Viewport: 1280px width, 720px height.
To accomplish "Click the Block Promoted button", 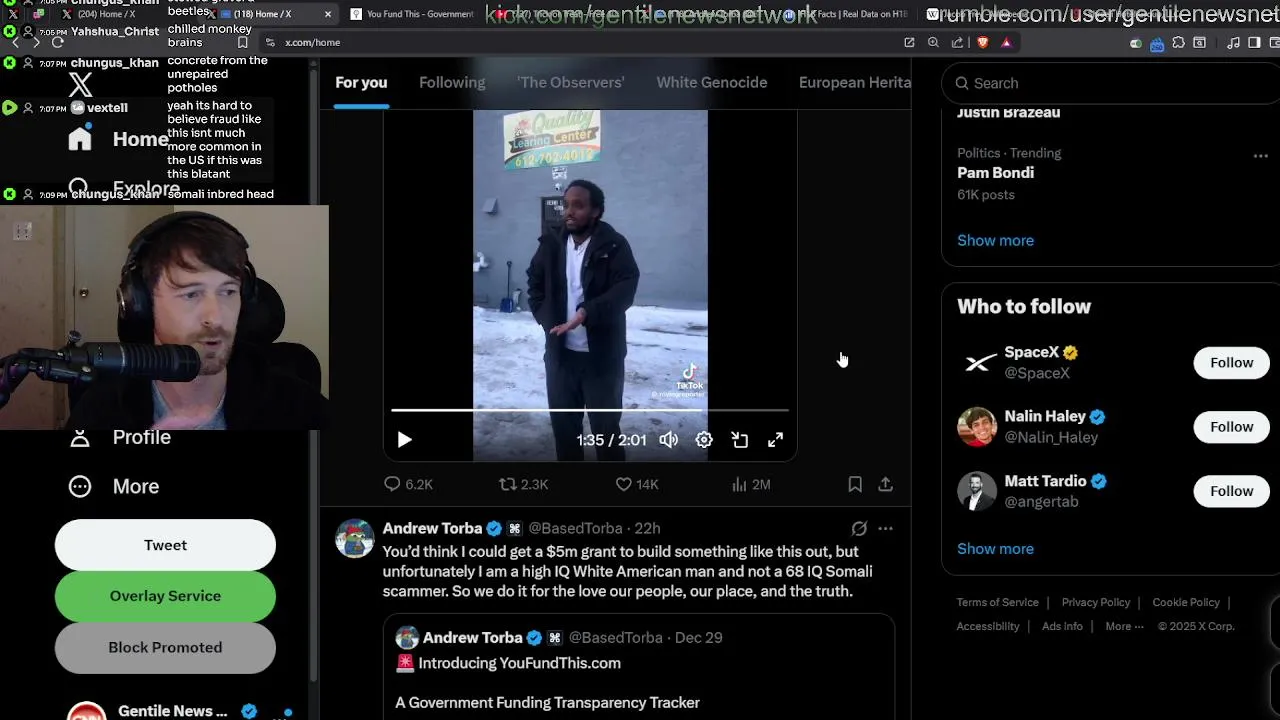I will 165,647.
